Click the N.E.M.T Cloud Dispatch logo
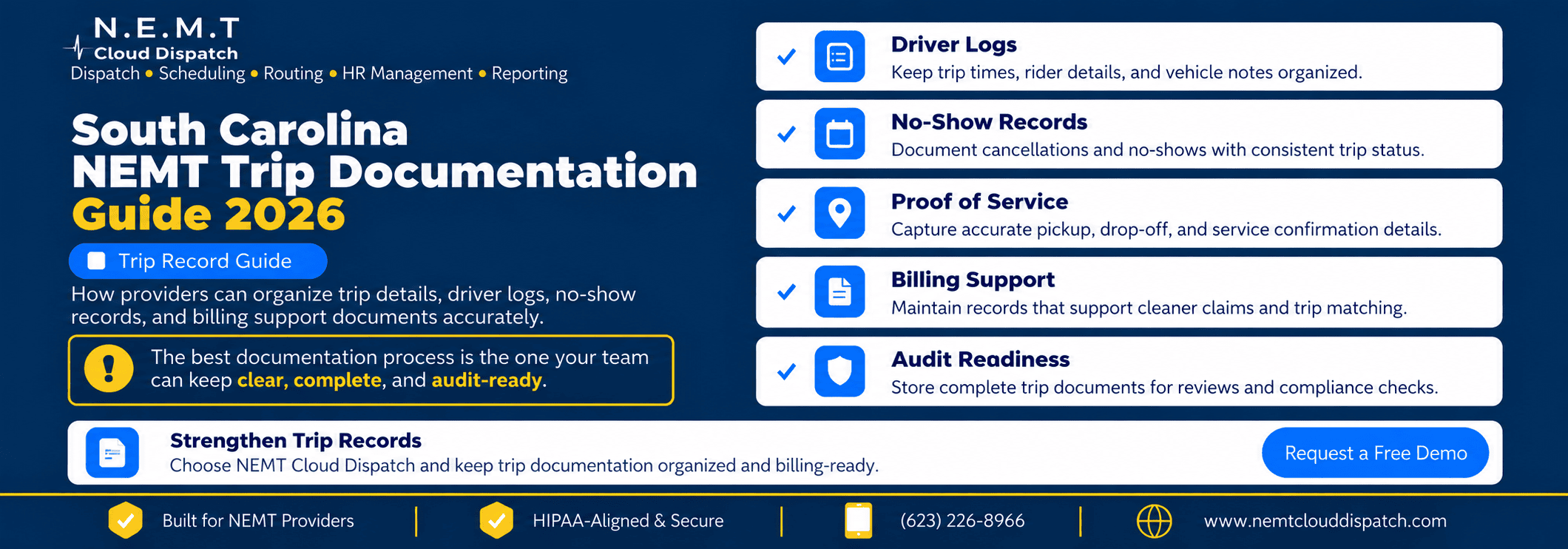The image size is (1568, 549). pos(152,38)
